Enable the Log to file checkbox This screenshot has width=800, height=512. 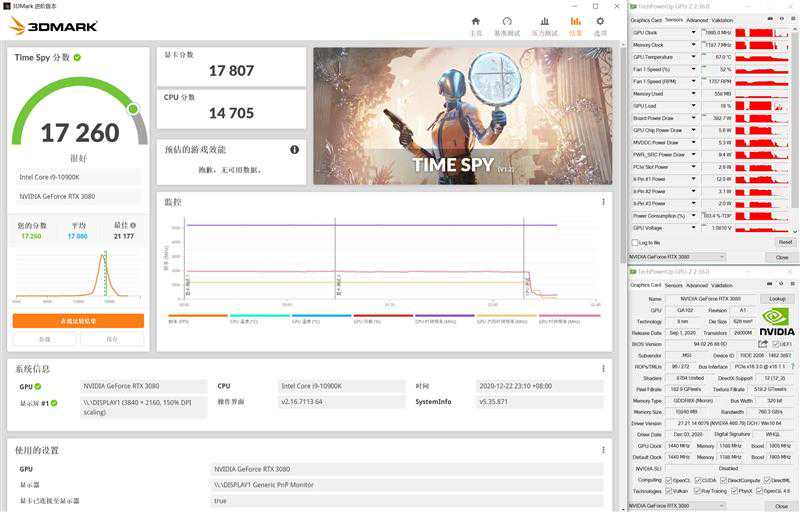635,242
